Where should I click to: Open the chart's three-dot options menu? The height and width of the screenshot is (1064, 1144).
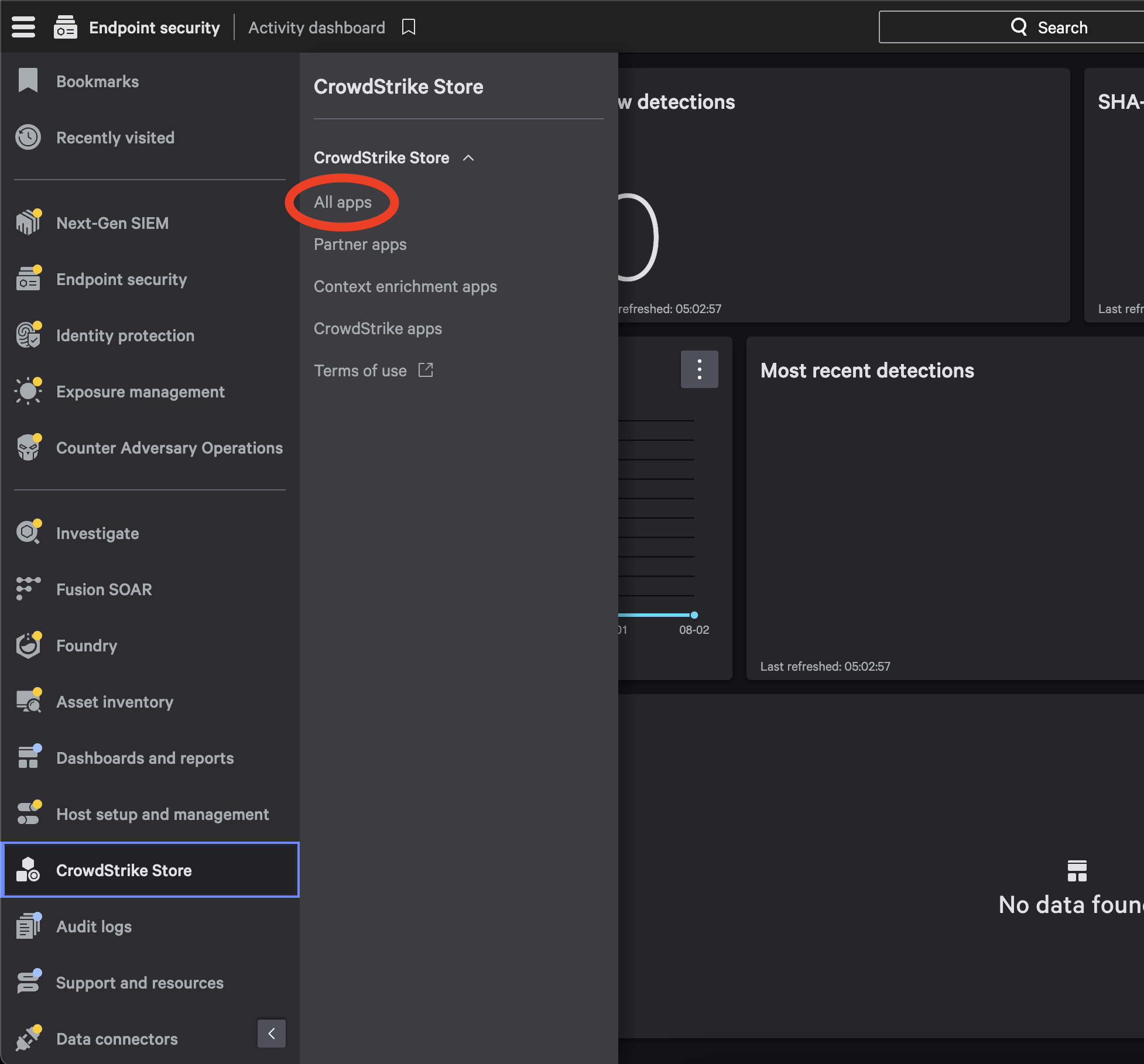(x=699, y=369)
